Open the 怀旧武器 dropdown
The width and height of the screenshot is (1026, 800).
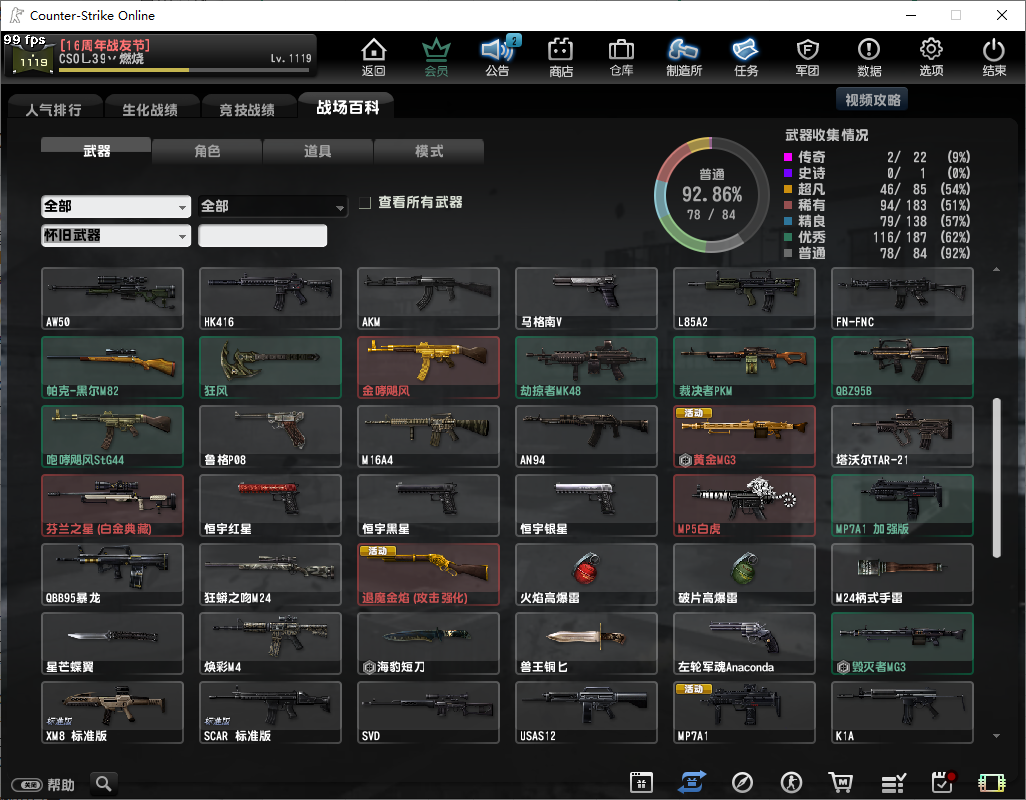116,235
